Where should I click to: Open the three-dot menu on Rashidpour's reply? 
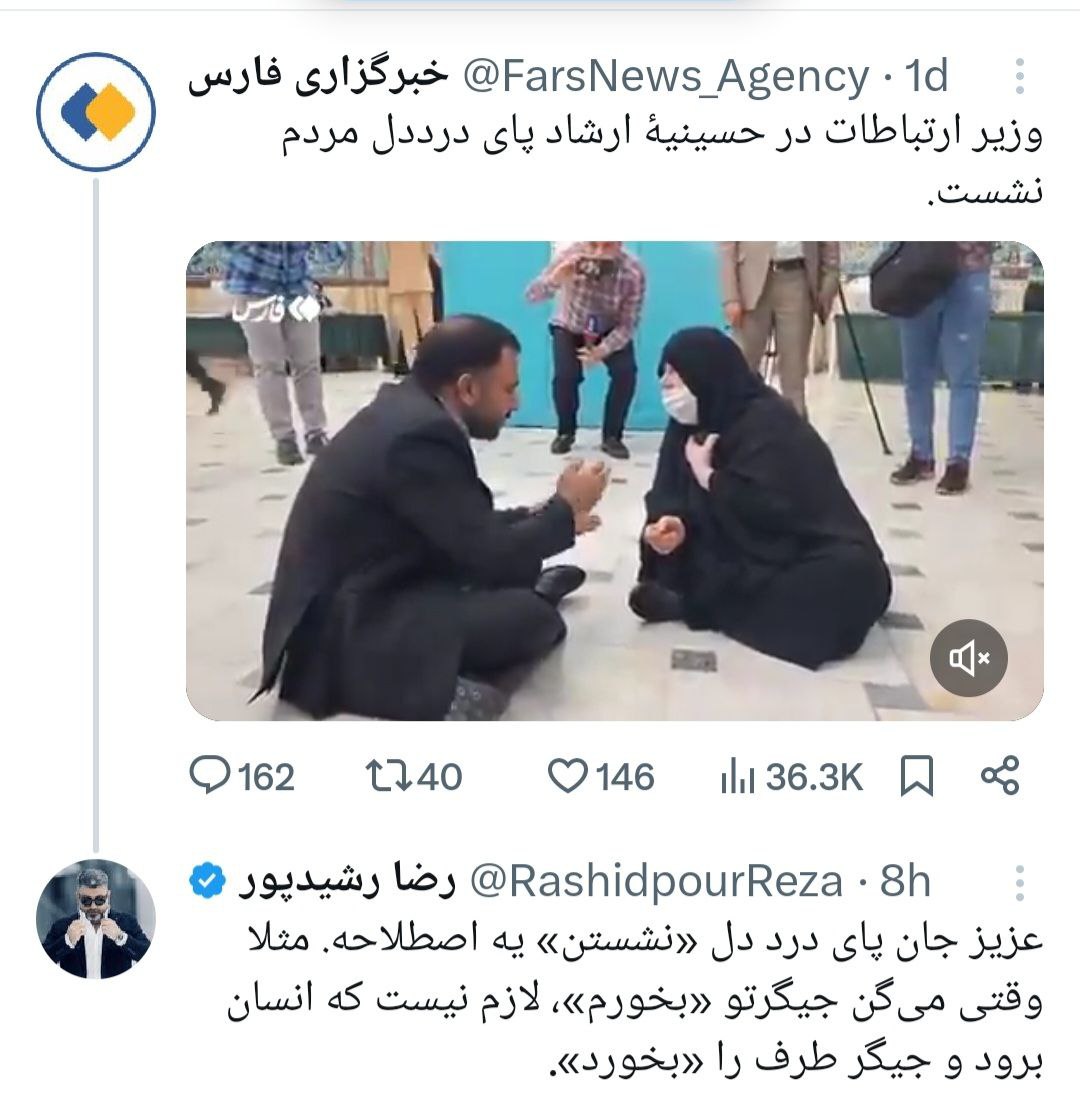1019,883
